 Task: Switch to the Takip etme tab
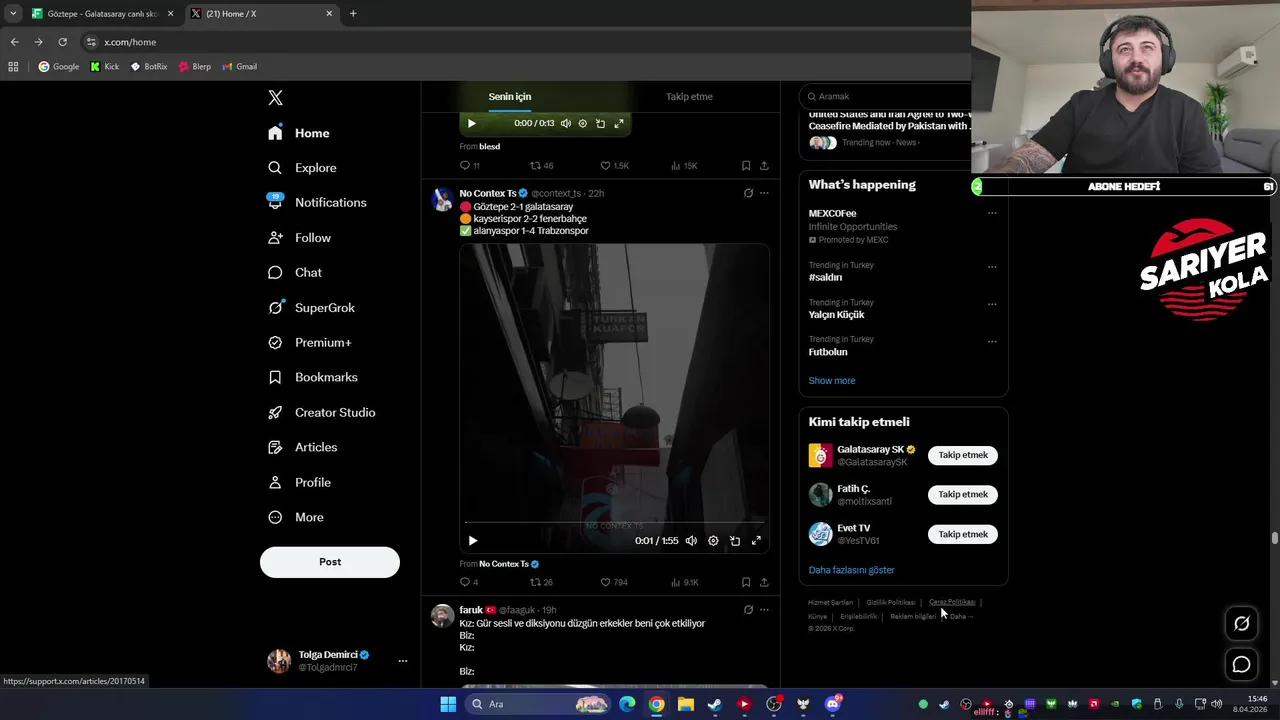689,97
